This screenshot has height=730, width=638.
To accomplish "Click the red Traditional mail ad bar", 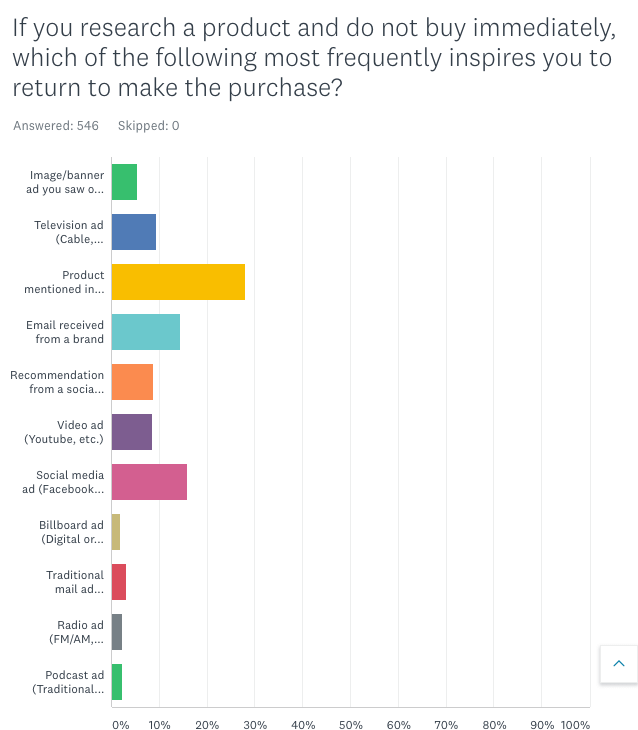I will 119,582.
